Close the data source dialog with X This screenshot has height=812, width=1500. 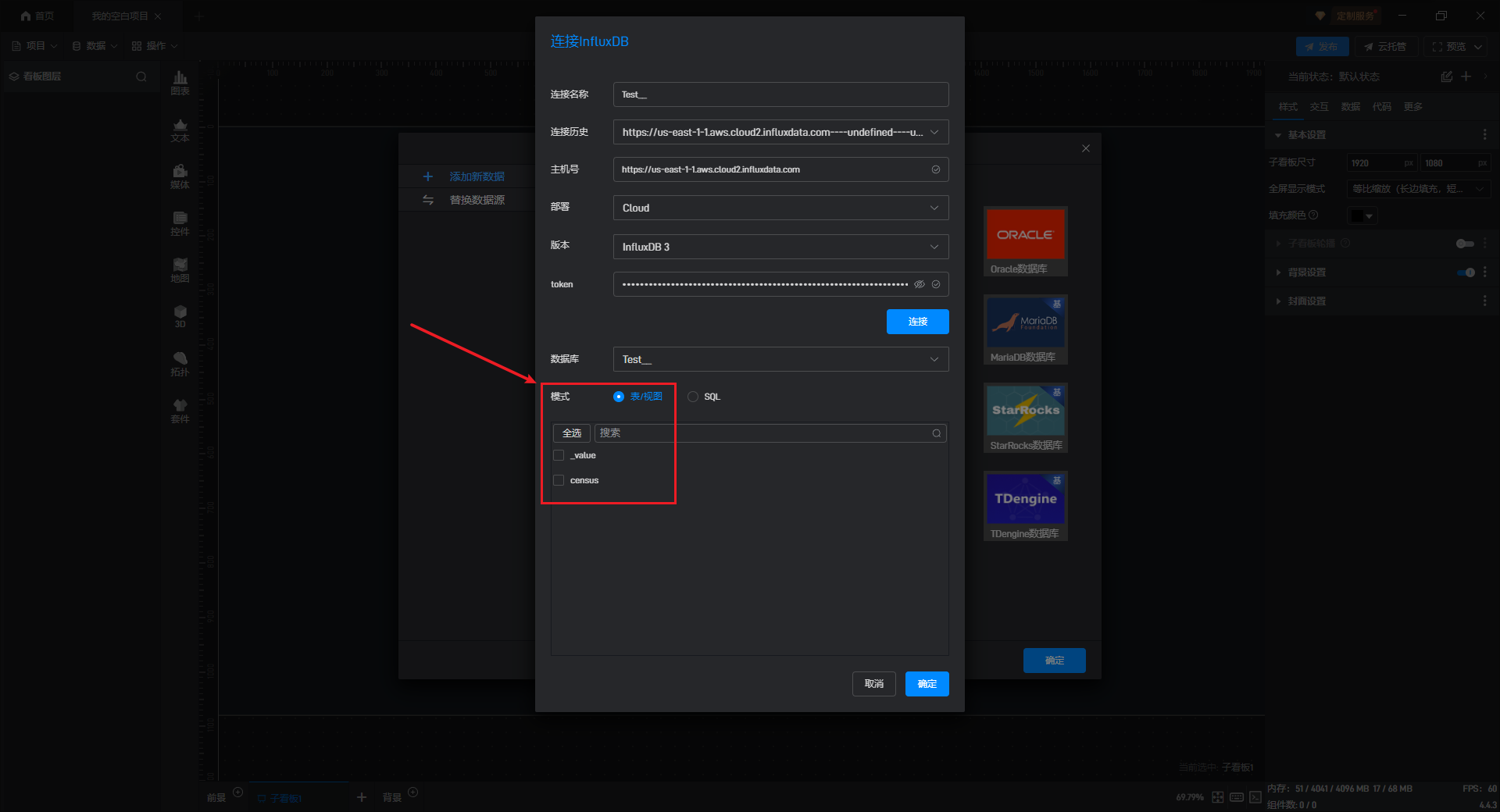point(1085,148)
